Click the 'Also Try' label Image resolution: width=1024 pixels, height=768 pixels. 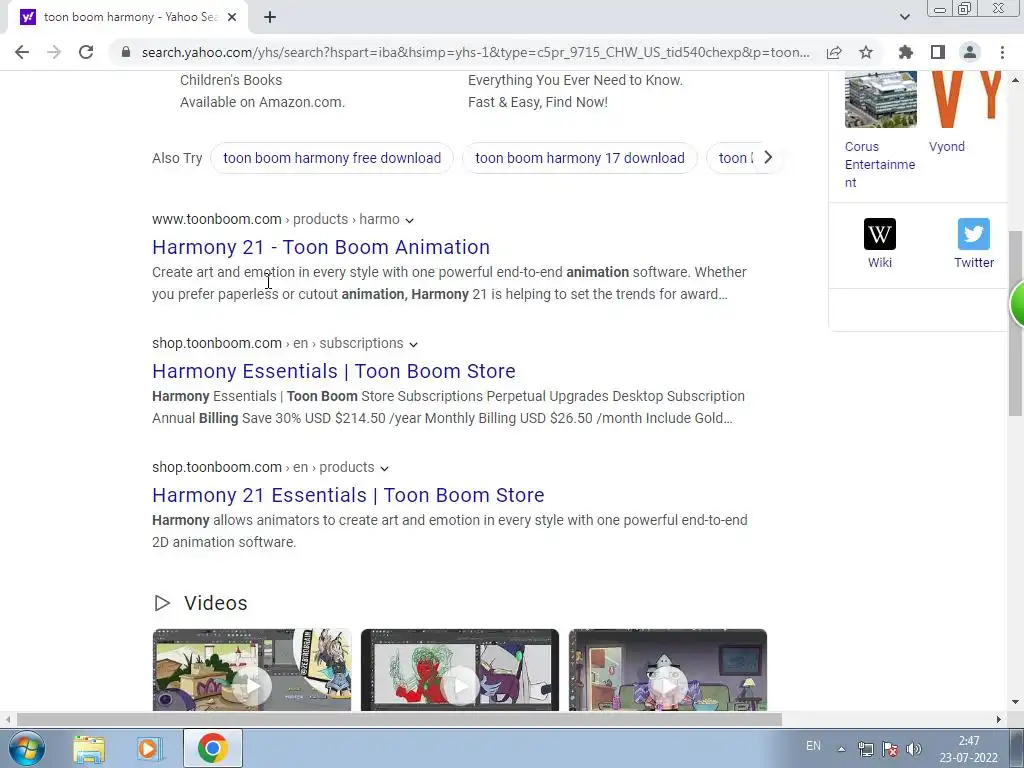(x=177, y=158)
